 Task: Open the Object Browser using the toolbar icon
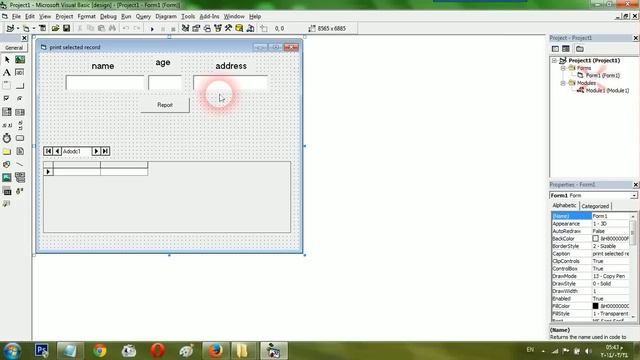tap(218, 28)
